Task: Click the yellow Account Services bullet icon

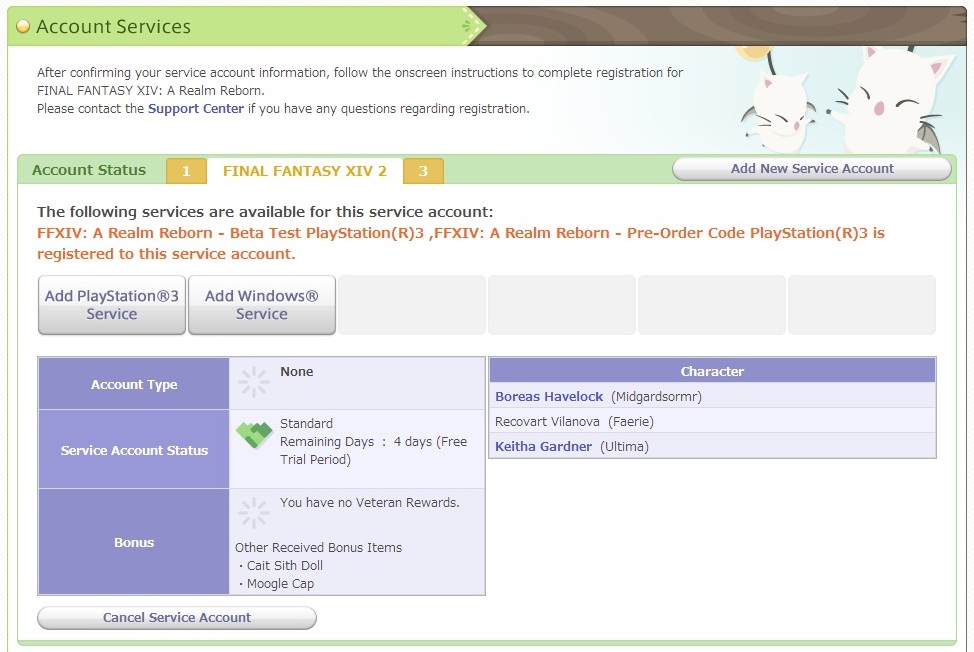Action: click(x=23, y=26)
